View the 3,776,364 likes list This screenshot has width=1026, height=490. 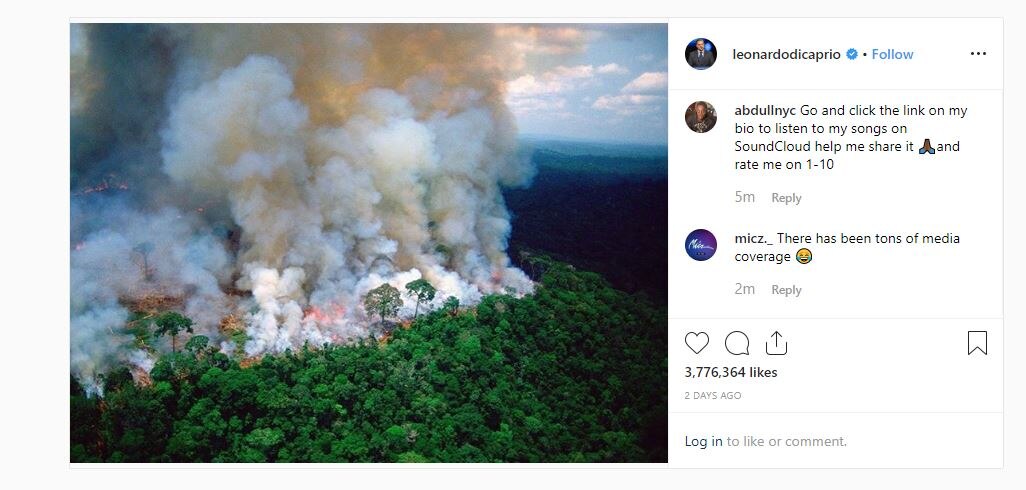pos(731,372)
